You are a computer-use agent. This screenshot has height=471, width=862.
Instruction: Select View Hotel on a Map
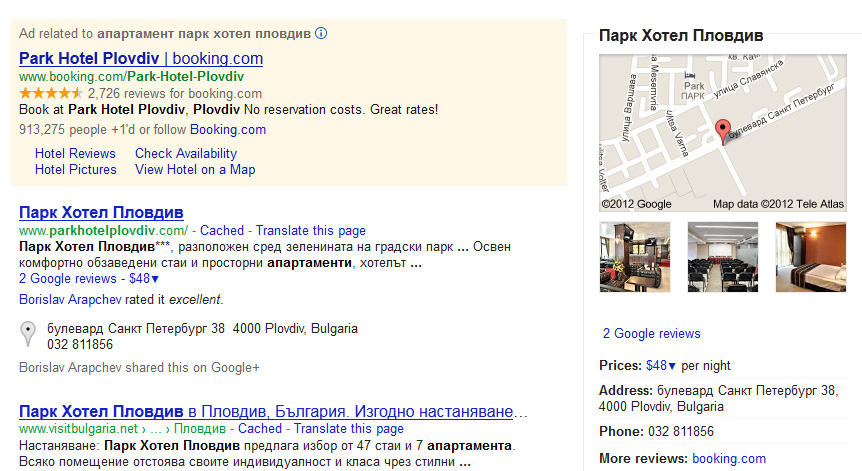click(195, 169)
